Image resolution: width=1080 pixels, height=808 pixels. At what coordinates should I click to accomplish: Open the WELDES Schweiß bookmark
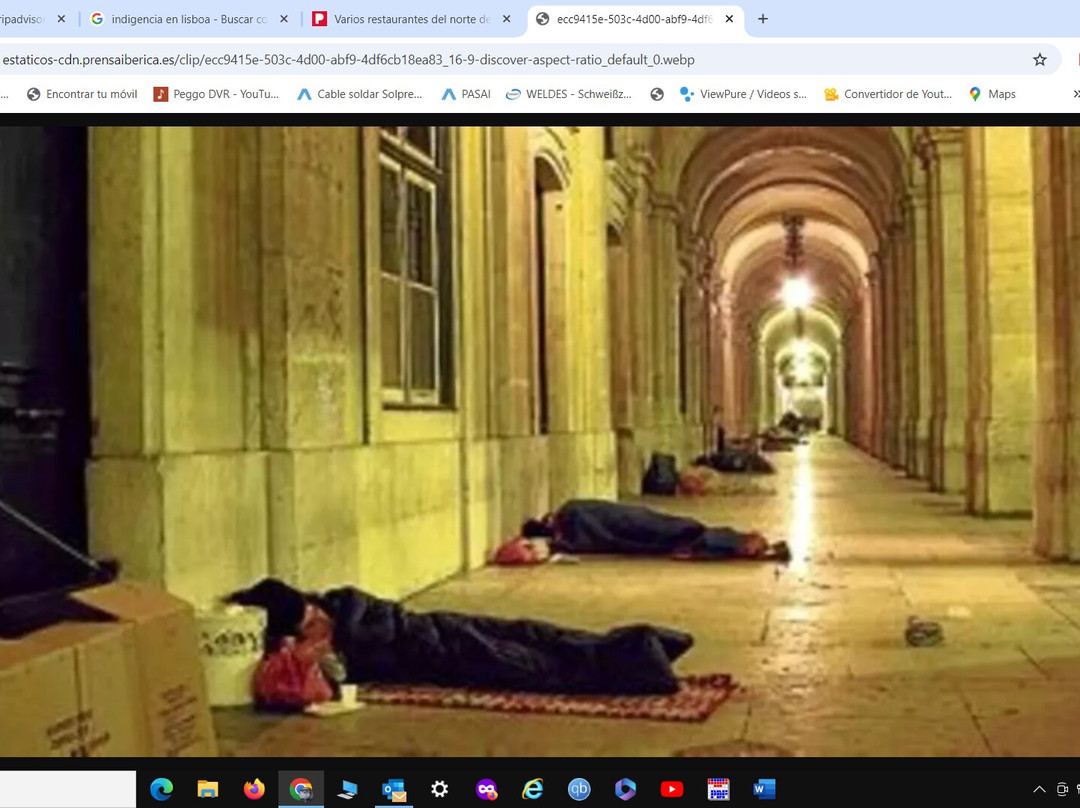click(x=569, y=94)
